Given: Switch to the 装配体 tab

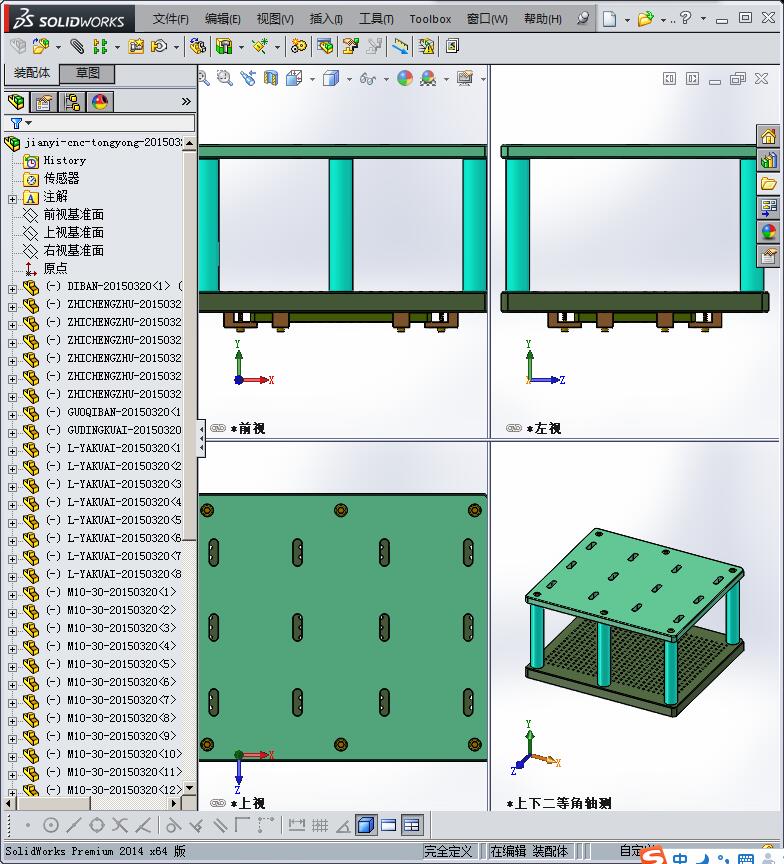Looking at the screenshot, I should click(31, 73).
